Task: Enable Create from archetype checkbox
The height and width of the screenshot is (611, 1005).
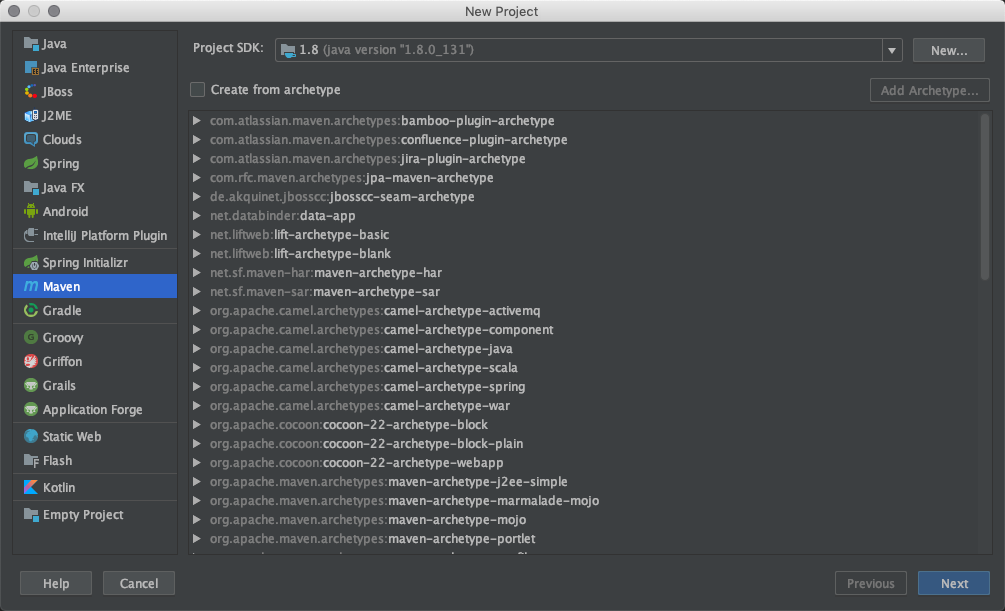Action: point(197,90)
